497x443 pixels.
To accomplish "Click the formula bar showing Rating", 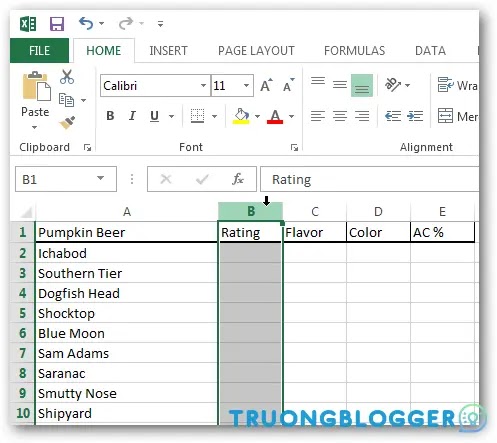I will point(369,179).
